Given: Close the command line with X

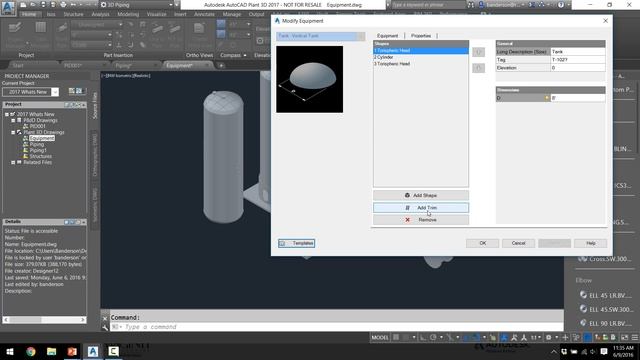Looking at the screenshot, I should 105,318.
